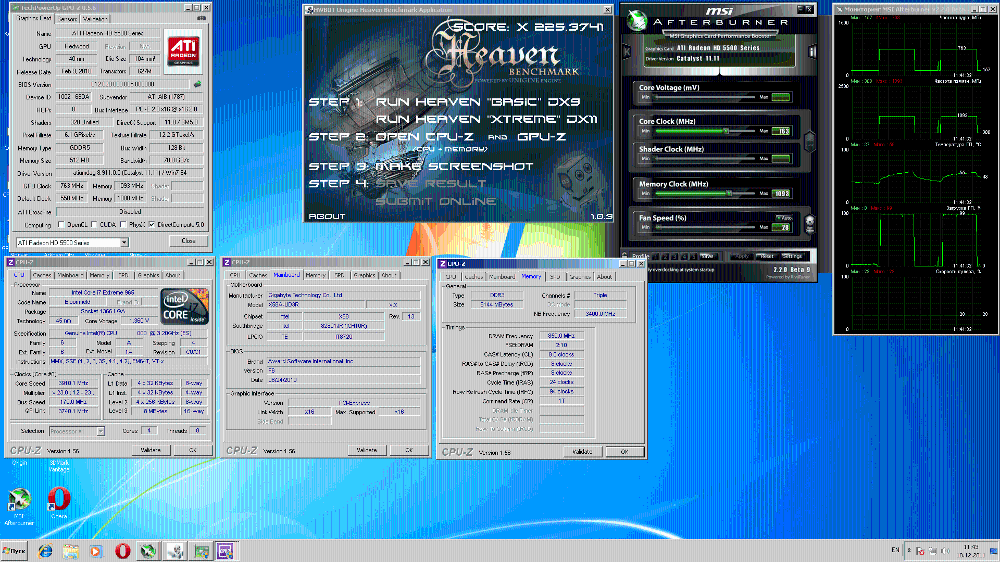The image size is (1000, 562).
Task: Click the volume icon in the system tray
Action: [x=945, y=551]
